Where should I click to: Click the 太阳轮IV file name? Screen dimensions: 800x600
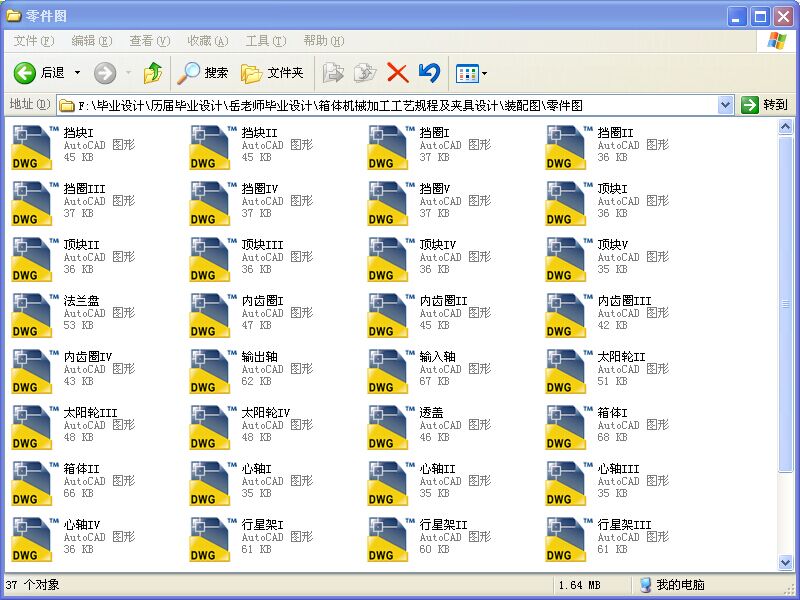coord(266,413)
